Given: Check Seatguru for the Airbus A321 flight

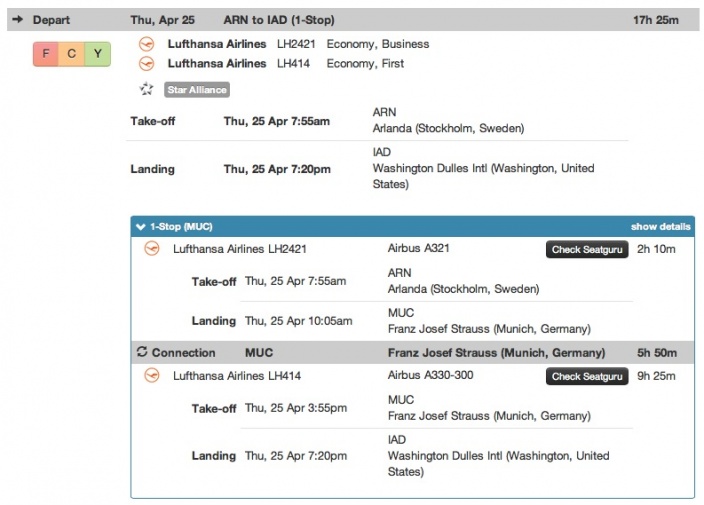Looking at the screenshot, I should 587,249.
